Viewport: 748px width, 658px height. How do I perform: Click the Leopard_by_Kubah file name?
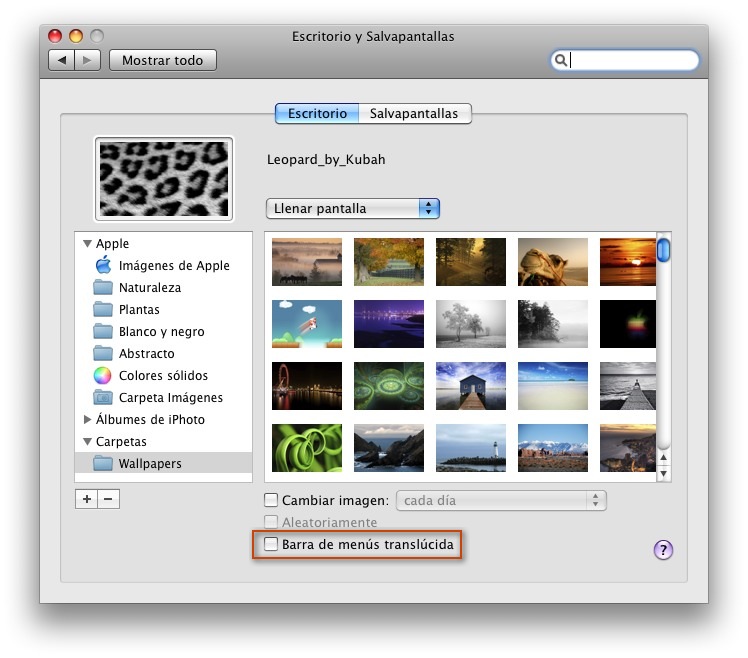pos(326,159)
